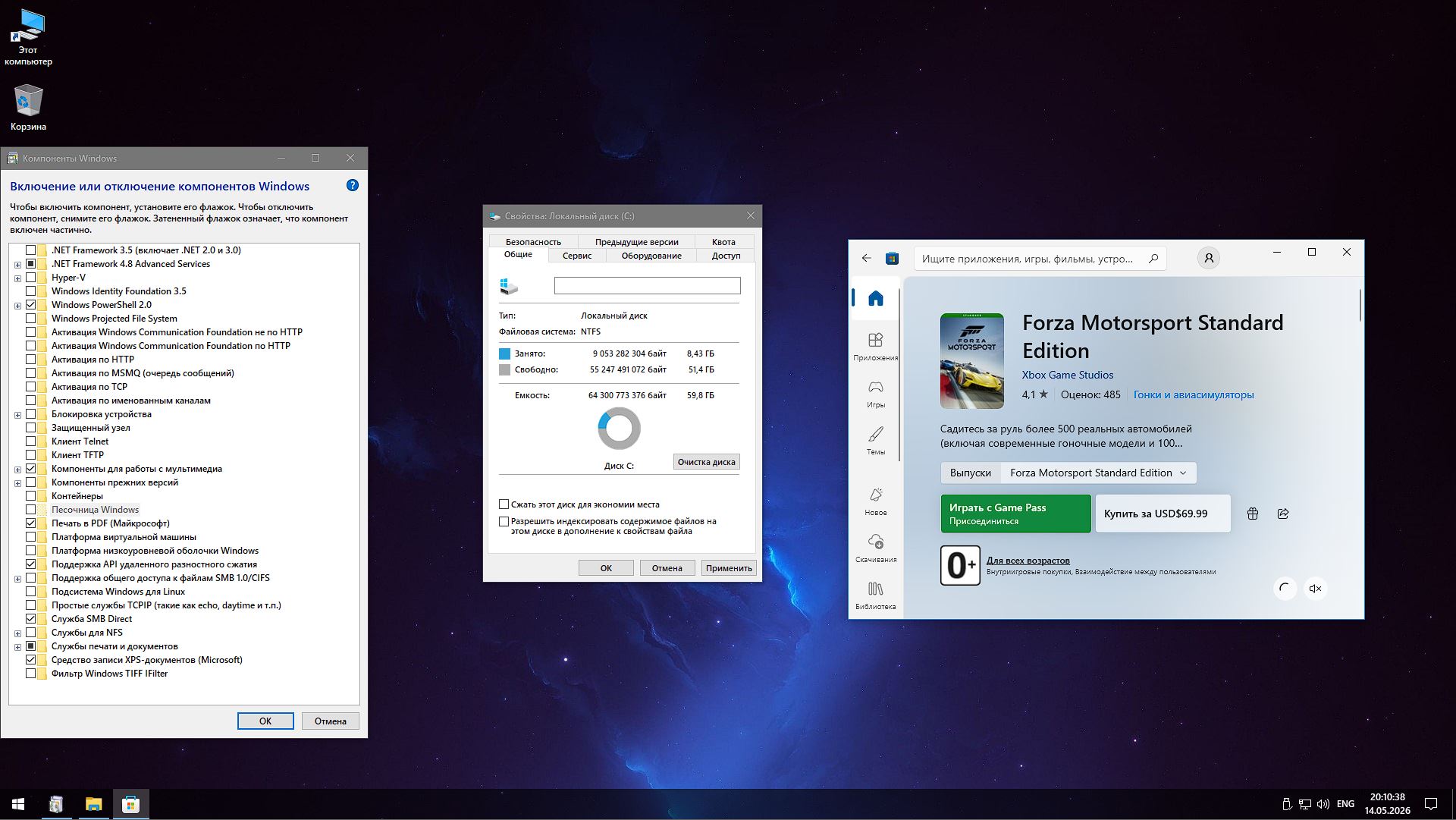Open Темы section in Store sidebar

point(875,440)
